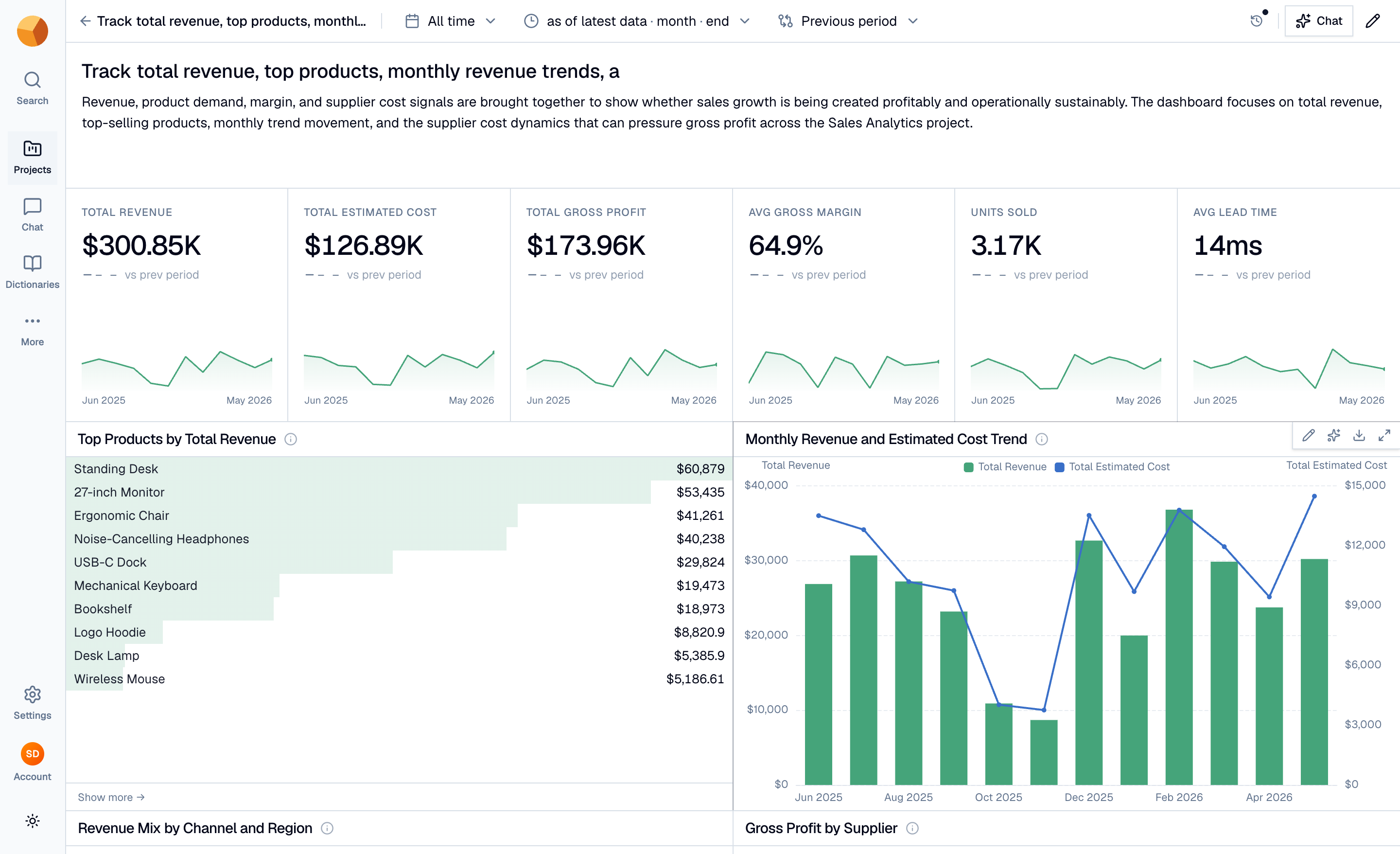Click Show more under Top Products
The image size is (1400, 854).
point(111,797)
